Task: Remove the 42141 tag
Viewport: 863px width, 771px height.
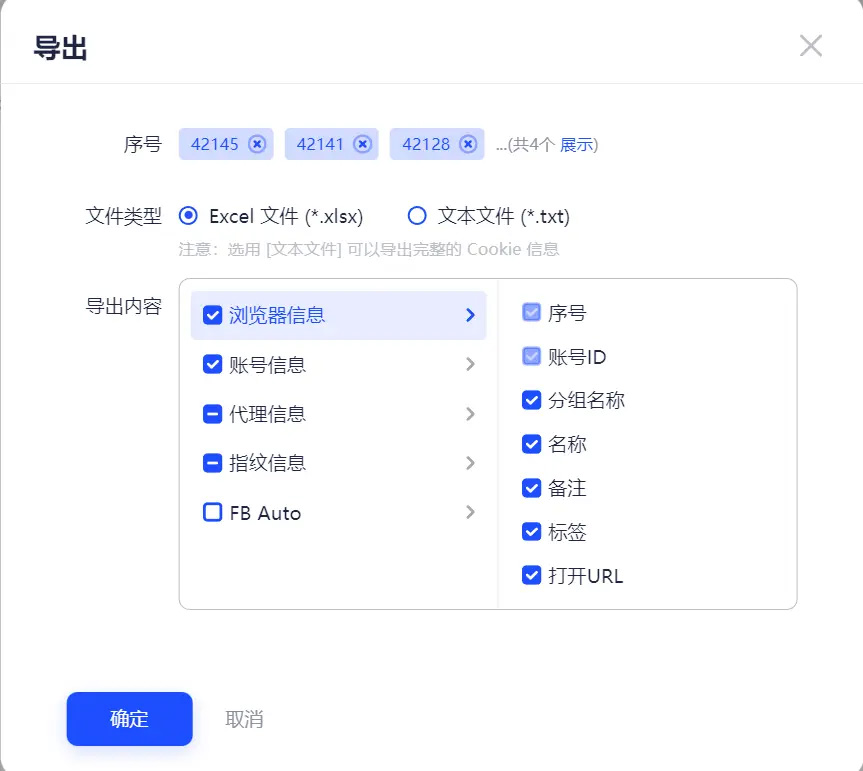Action: [362, 144]
